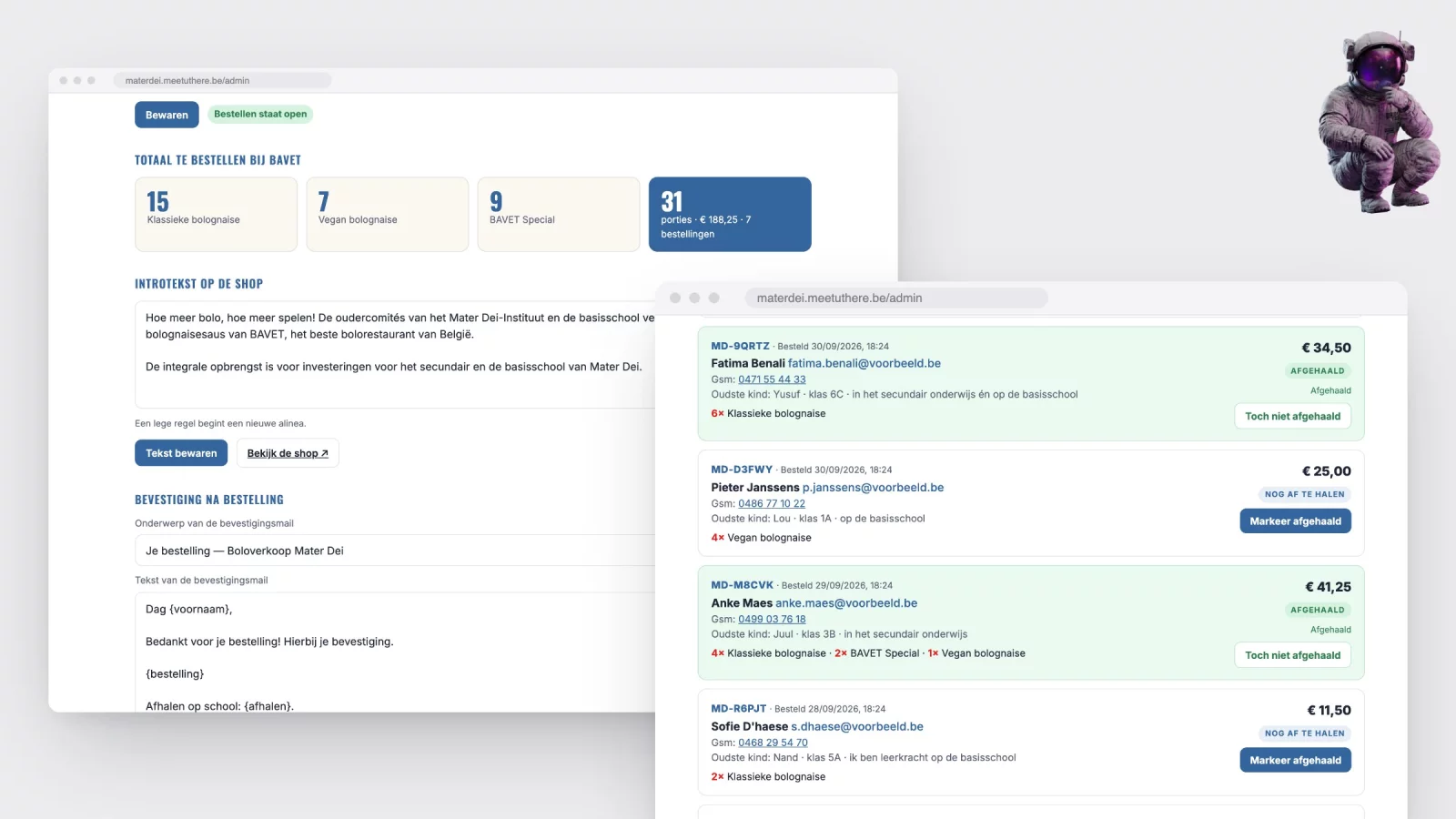Screen dimensions: 1456x819
Task: Click the € 11,50 amount of Sofie D'haese
Action: [x=1329, y=711]
